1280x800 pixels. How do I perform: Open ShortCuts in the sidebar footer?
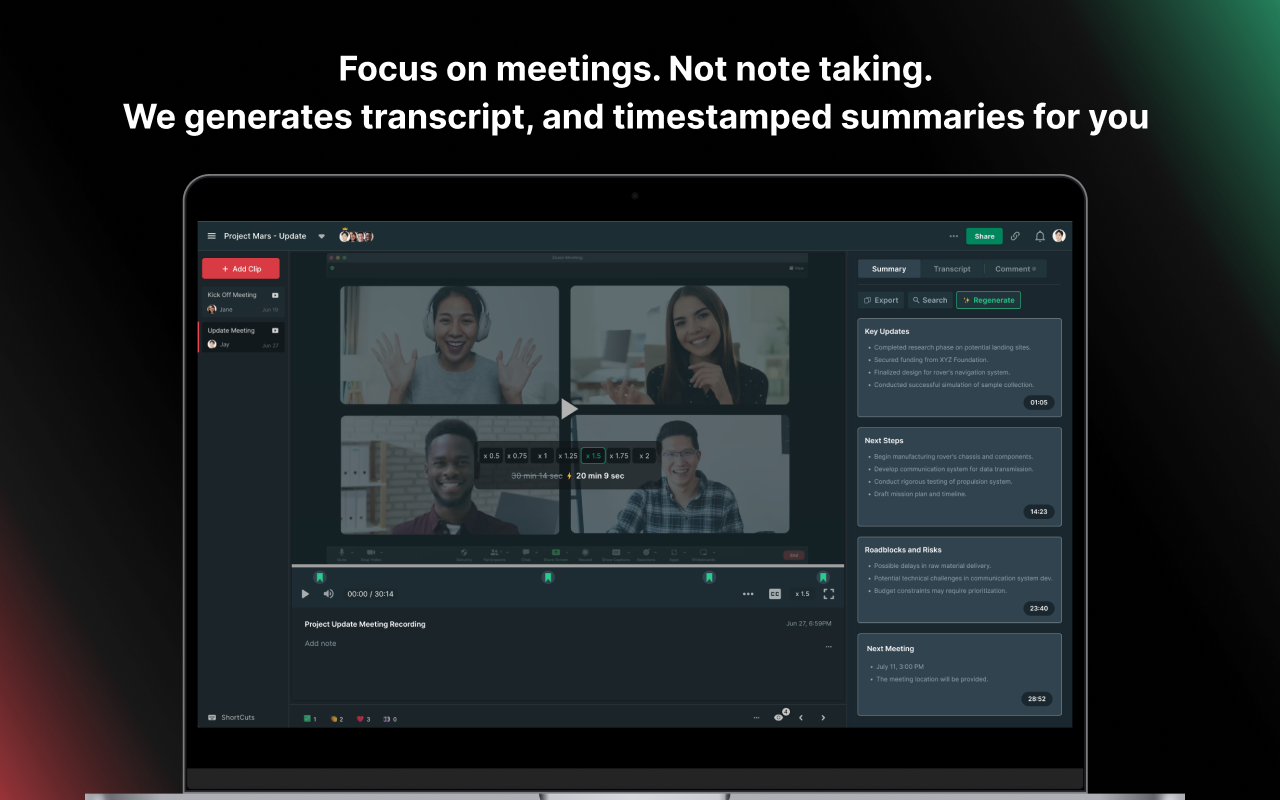point(231,718)
